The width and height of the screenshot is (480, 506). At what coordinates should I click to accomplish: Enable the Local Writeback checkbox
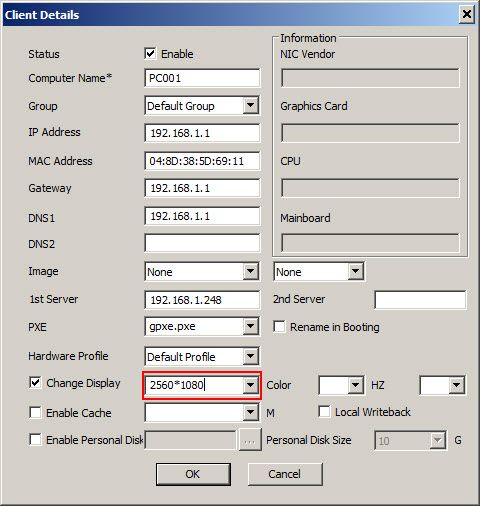(324, 411)
